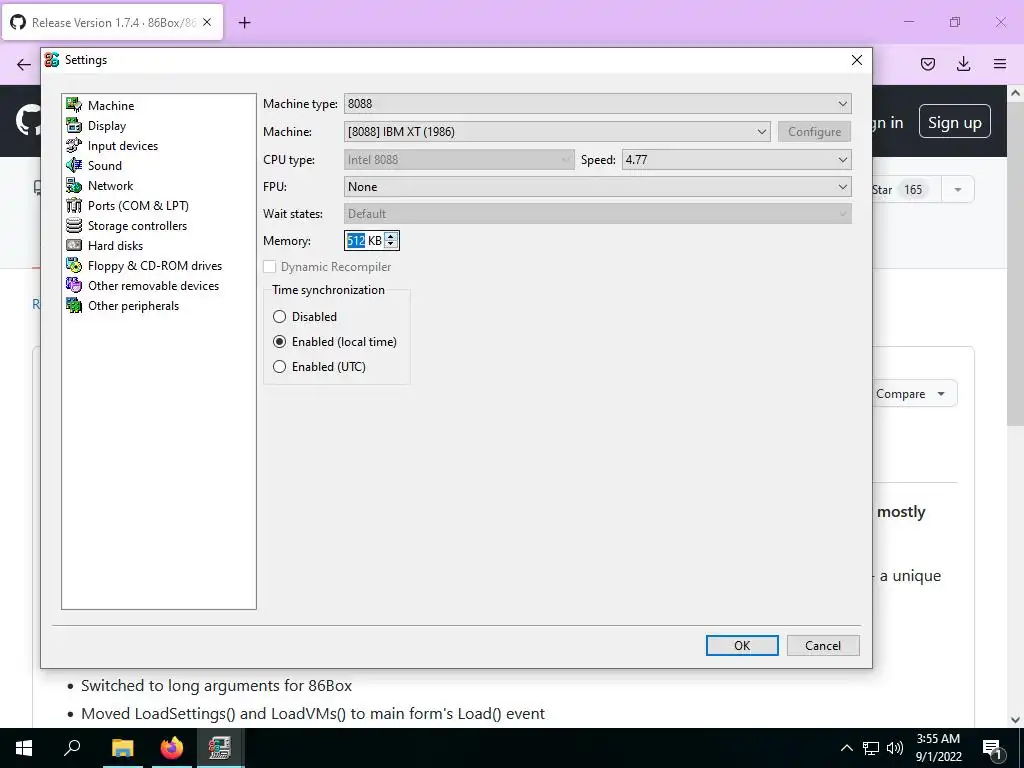This screenshot has width=1024, height=768.
Task: Click the Cancel button
Action: [x=823, y=645]
